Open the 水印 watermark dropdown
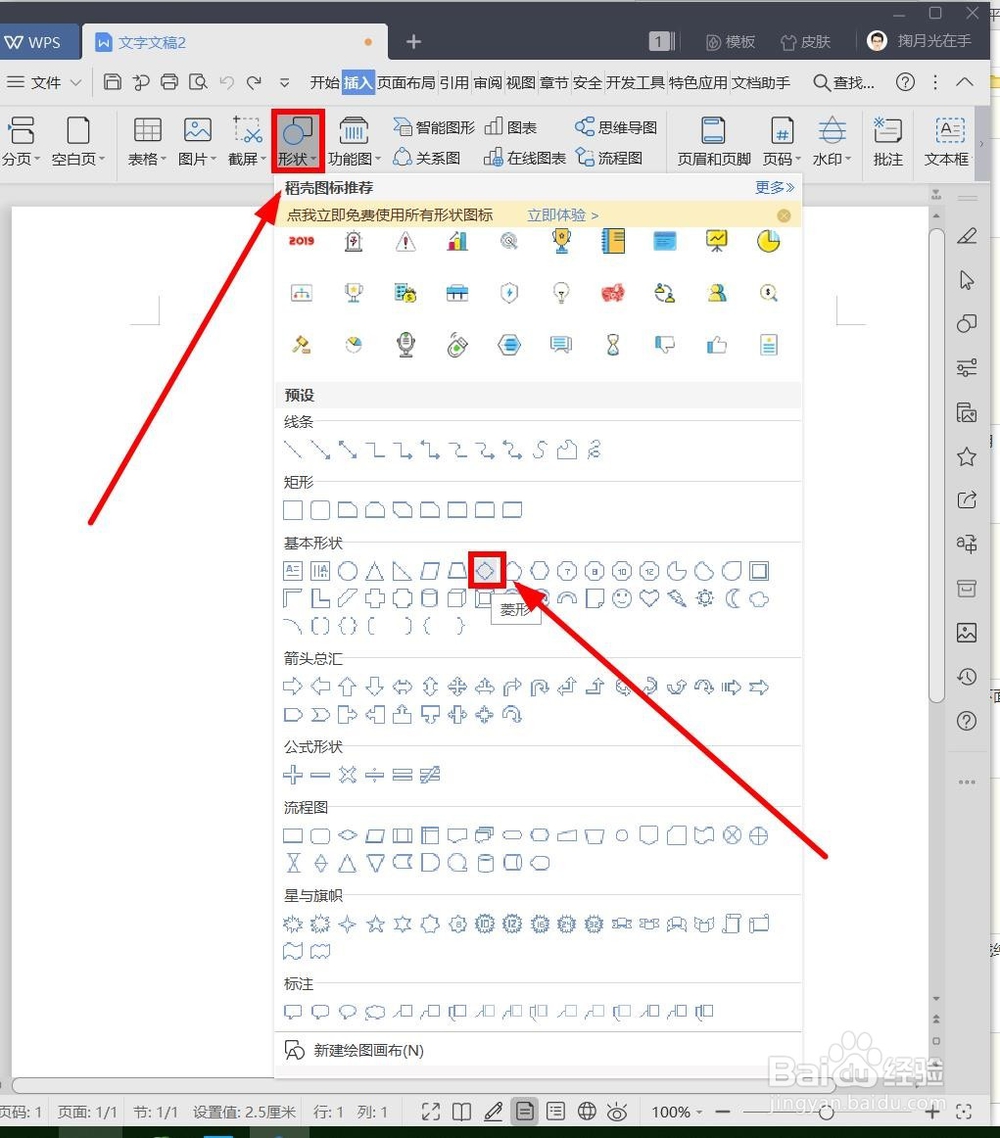The image size is (1000, 1138). (832, 142)
